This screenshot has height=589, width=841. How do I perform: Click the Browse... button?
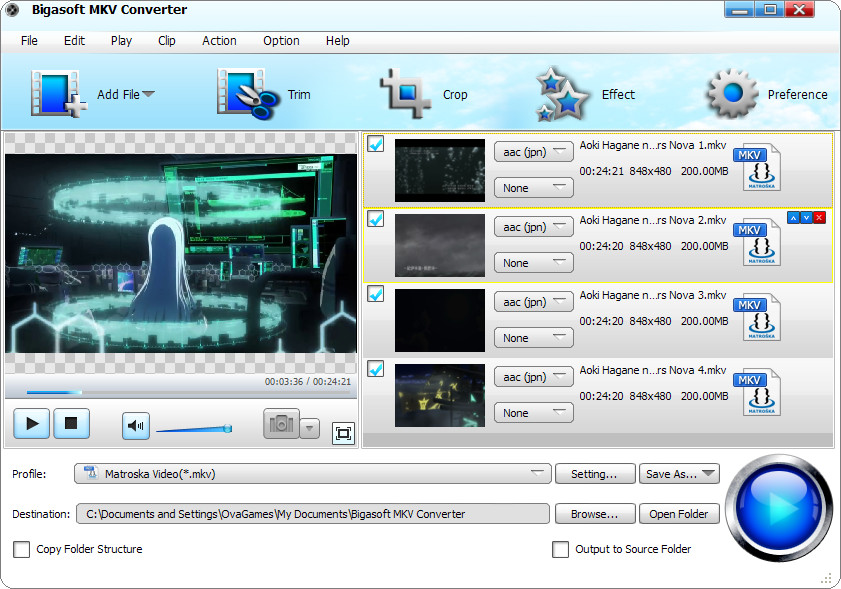[595, 514]
